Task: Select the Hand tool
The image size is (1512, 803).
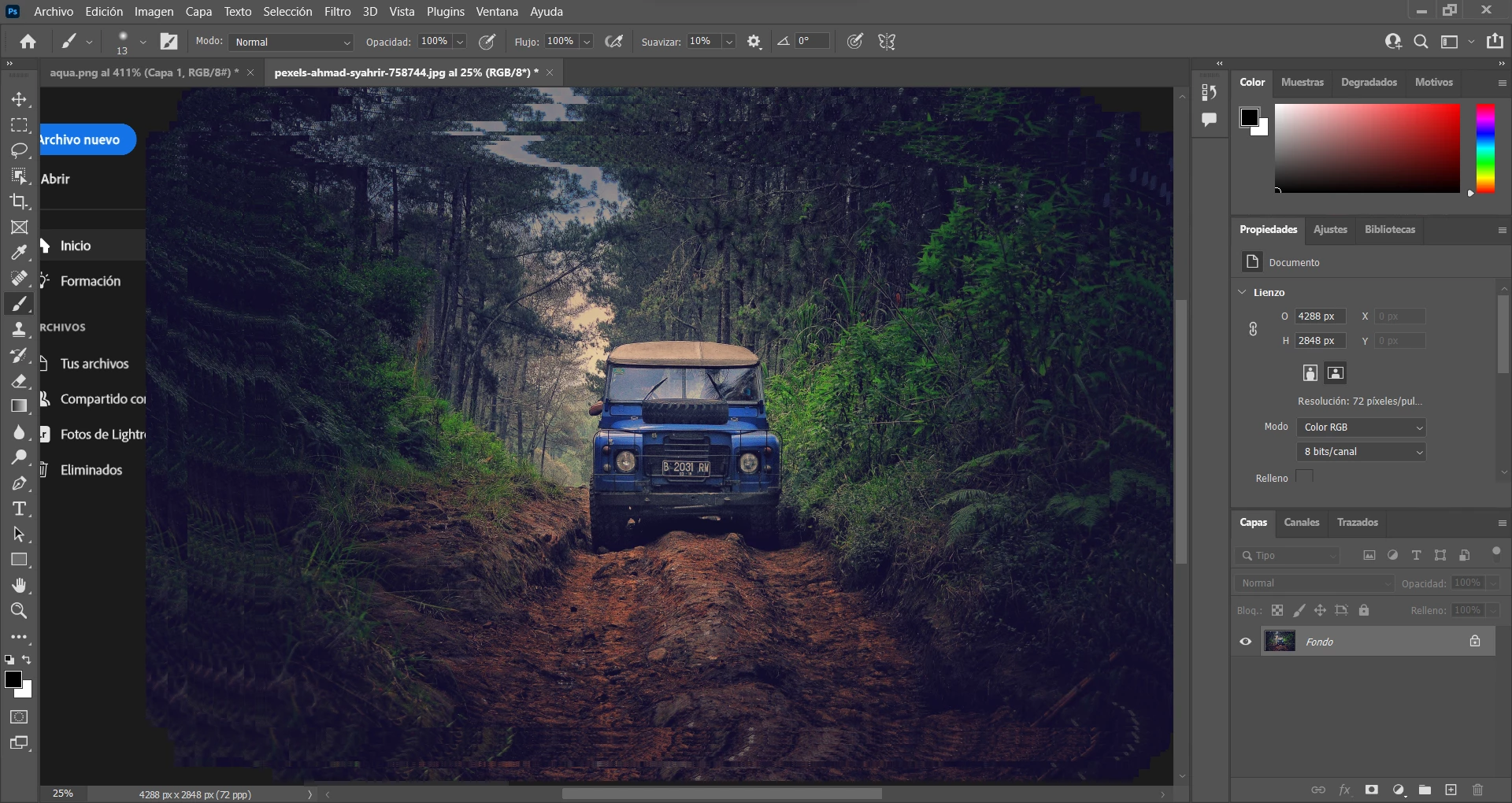Action: [19, 585]
